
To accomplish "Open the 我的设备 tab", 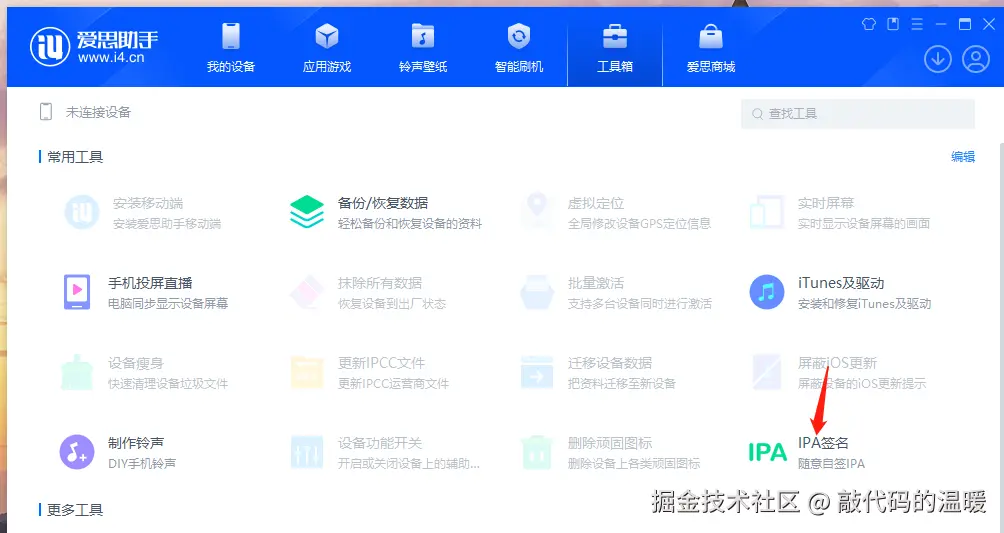I will [x=231, y=47].
